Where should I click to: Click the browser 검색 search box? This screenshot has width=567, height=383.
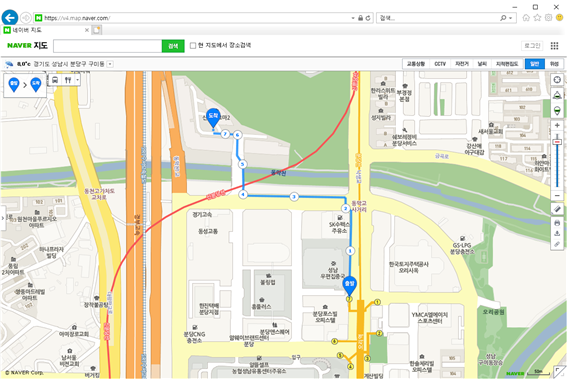[438, 18]
